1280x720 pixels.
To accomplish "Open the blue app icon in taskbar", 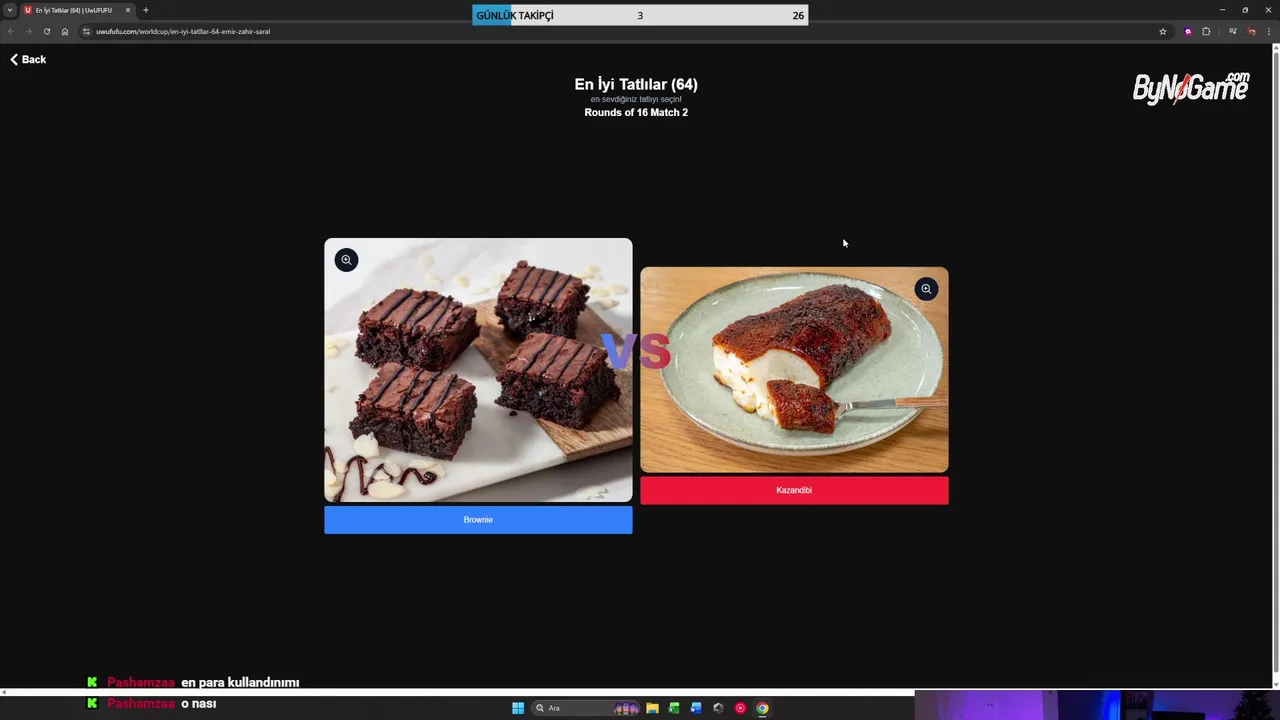I will point(696,708).
